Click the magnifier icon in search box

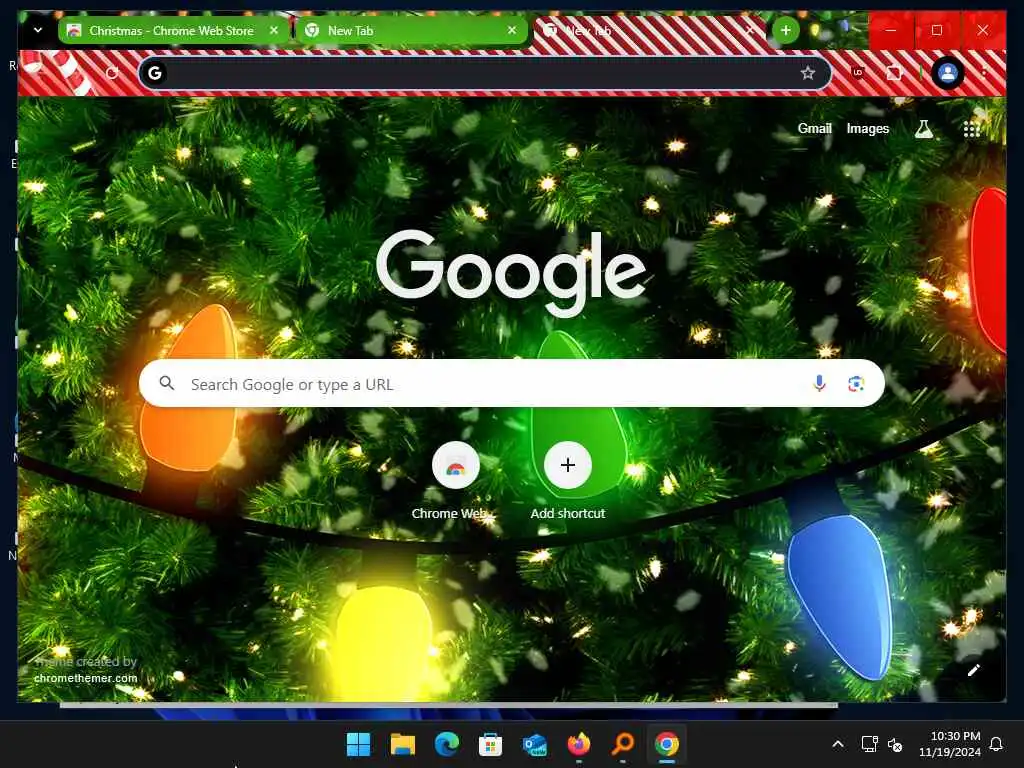(x=167, y=383)
